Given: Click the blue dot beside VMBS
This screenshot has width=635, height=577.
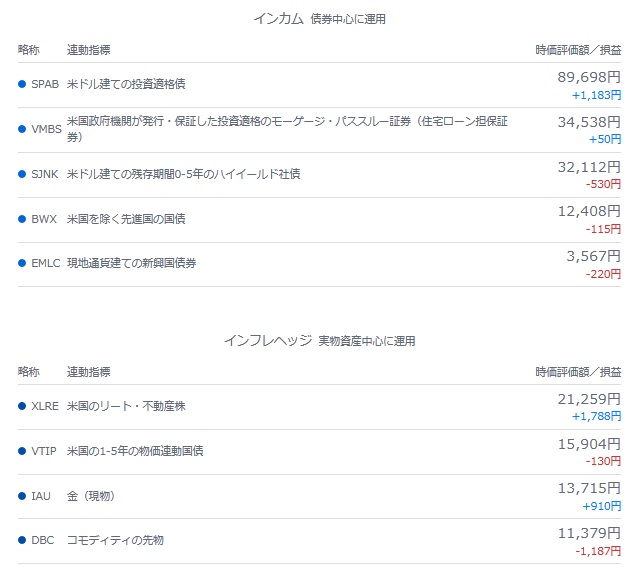Looking at the screenshot, I should 22,129.
